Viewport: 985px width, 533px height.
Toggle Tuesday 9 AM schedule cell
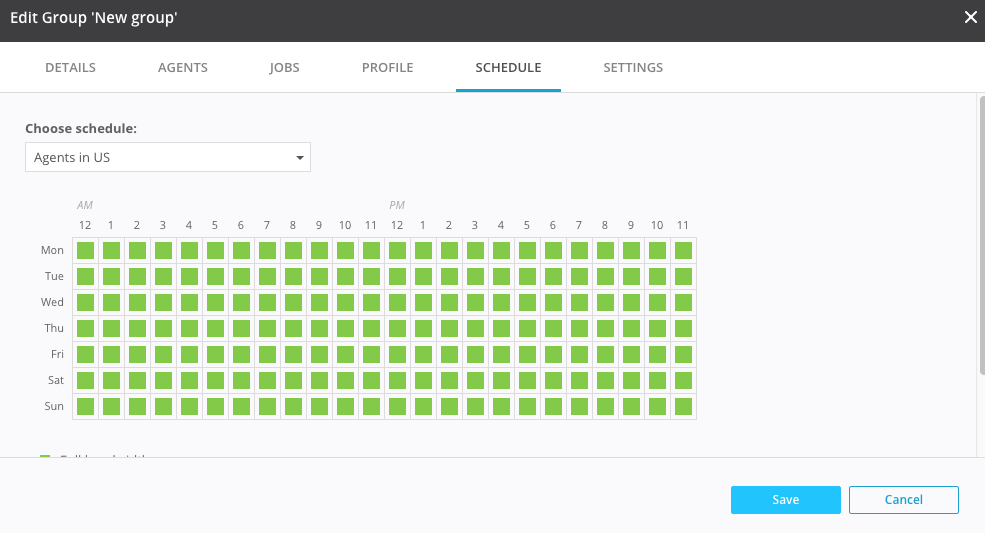coord(319,276)
